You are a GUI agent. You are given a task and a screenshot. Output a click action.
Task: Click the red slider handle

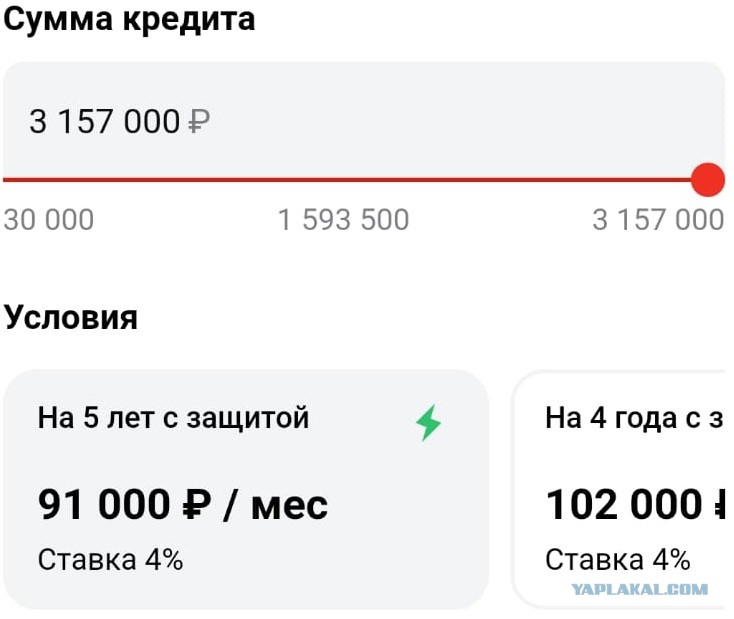(708, 180)
